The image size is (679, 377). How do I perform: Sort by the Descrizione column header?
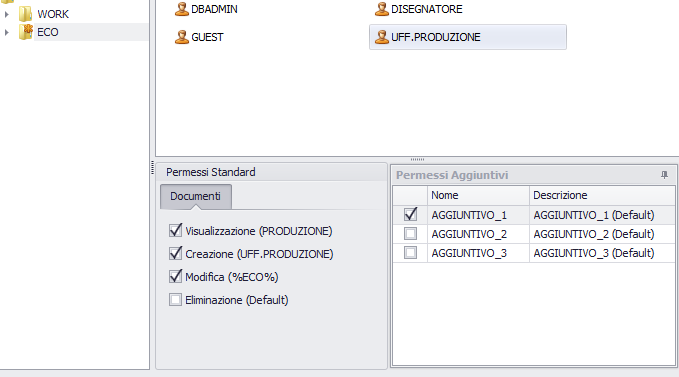pyautogui.click(x=602, y=195)
